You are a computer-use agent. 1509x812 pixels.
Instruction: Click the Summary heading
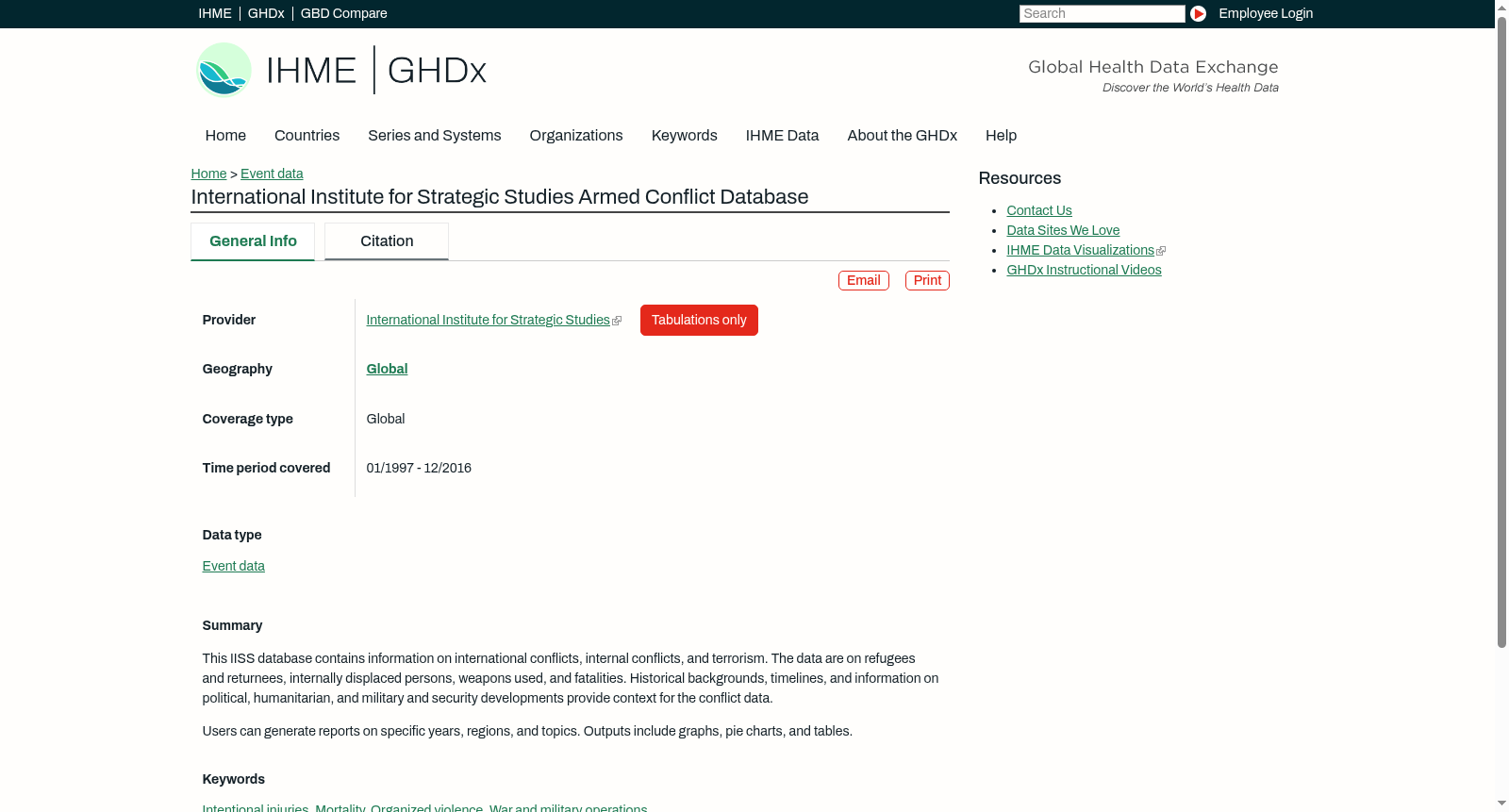(x=232, y=626)
